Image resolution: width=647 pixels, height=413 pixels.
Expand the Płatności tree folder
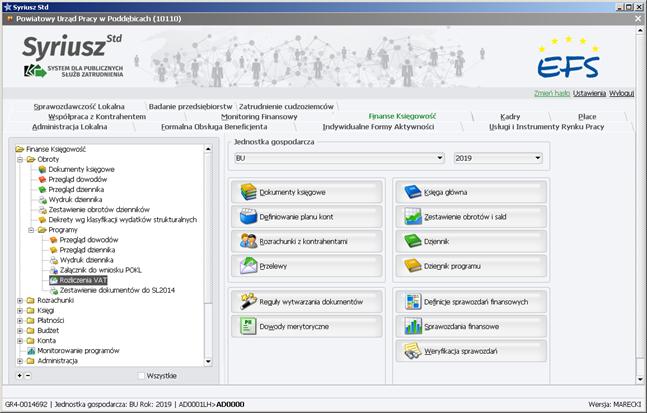[20, 321]
